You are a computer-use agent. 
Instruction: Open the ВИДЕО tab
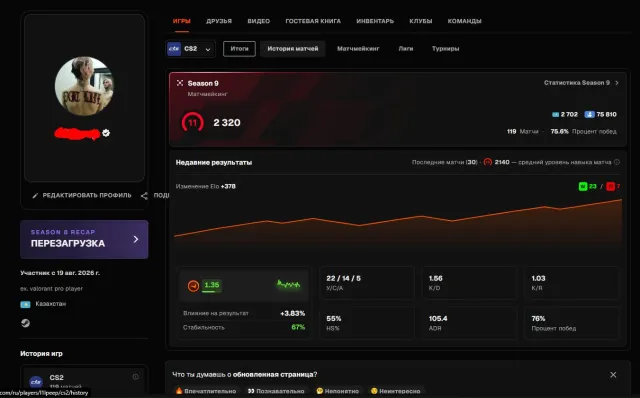258,21
